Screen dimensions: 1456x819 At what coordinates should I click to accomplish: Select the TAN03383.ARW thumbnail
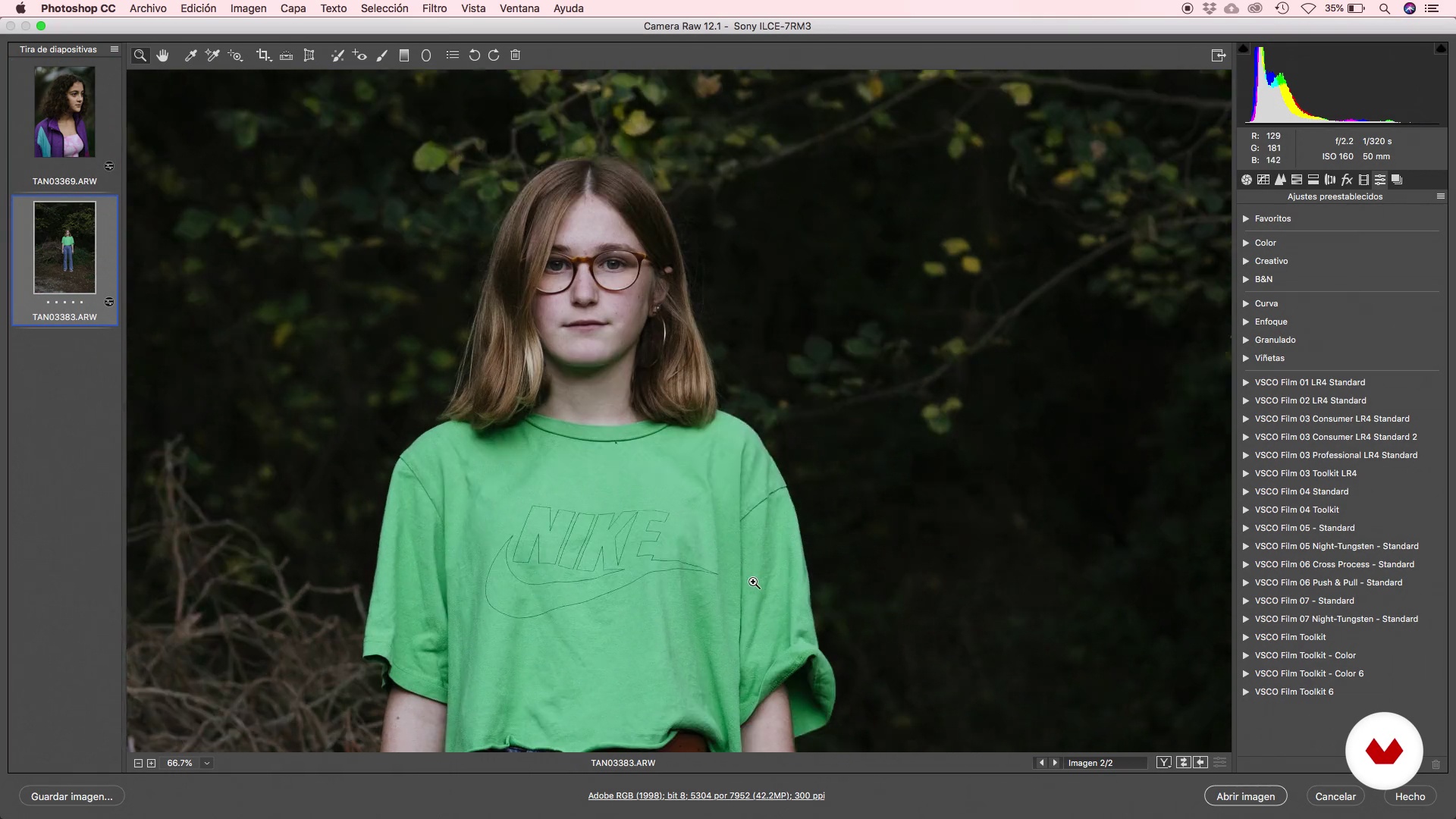coord(64,247)
